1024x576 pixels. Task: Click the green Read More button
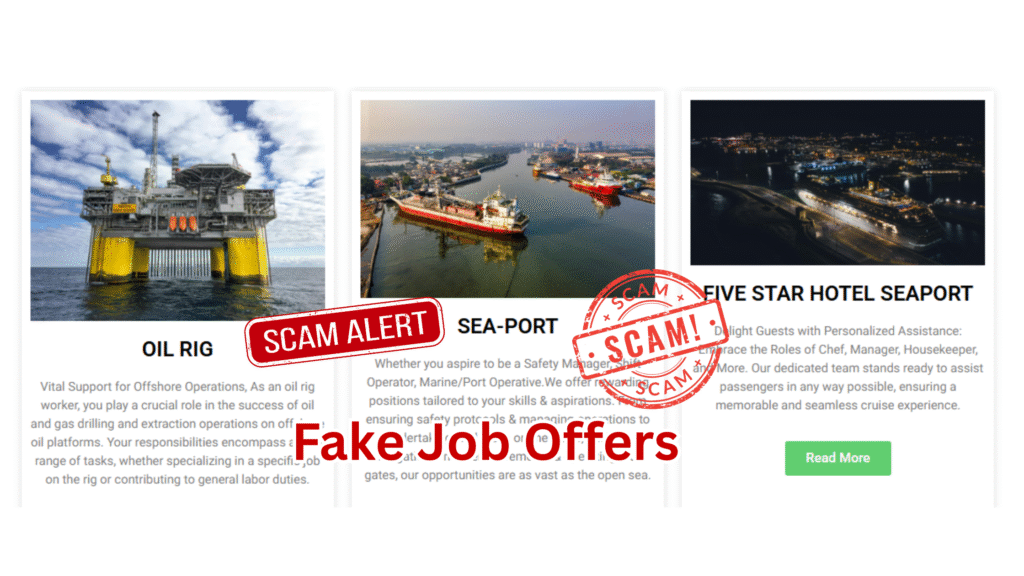pyautogui.click(x=837, y=458)
